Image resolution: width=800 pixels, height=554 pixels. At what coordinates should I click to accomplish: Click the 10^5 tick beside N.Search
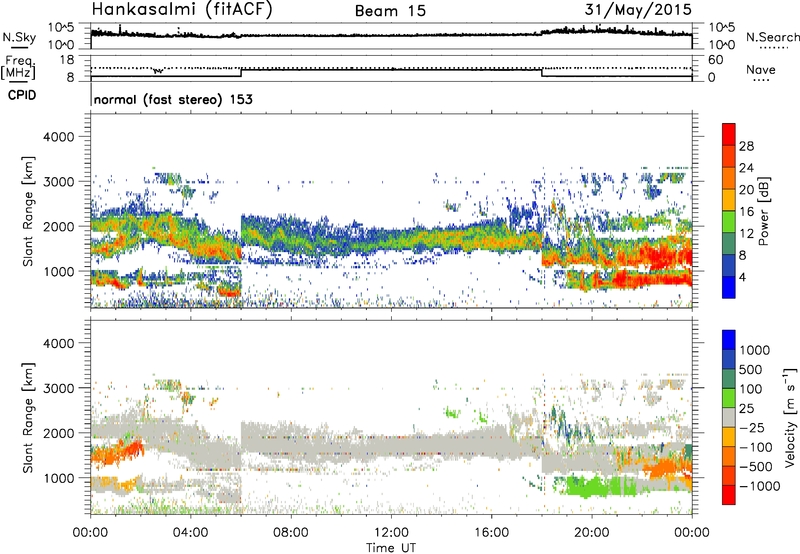(x=721, y=27)
